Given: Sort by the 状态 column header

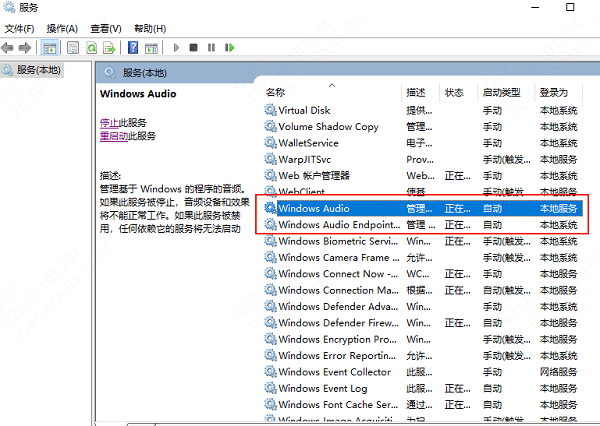Looking at the screenshot, I should click(454, 92).
